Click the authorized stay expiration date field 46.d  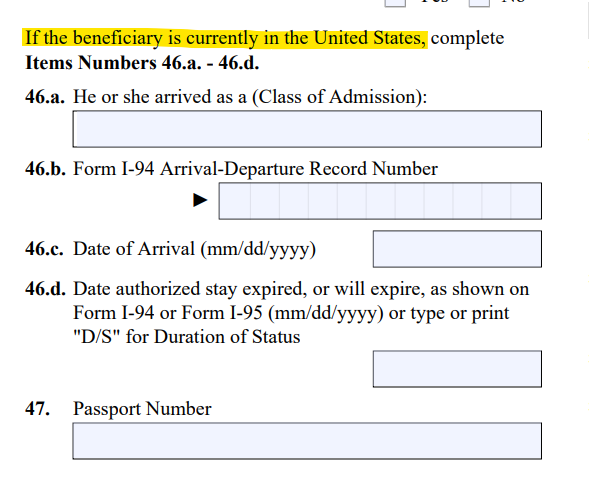(457, 369)
